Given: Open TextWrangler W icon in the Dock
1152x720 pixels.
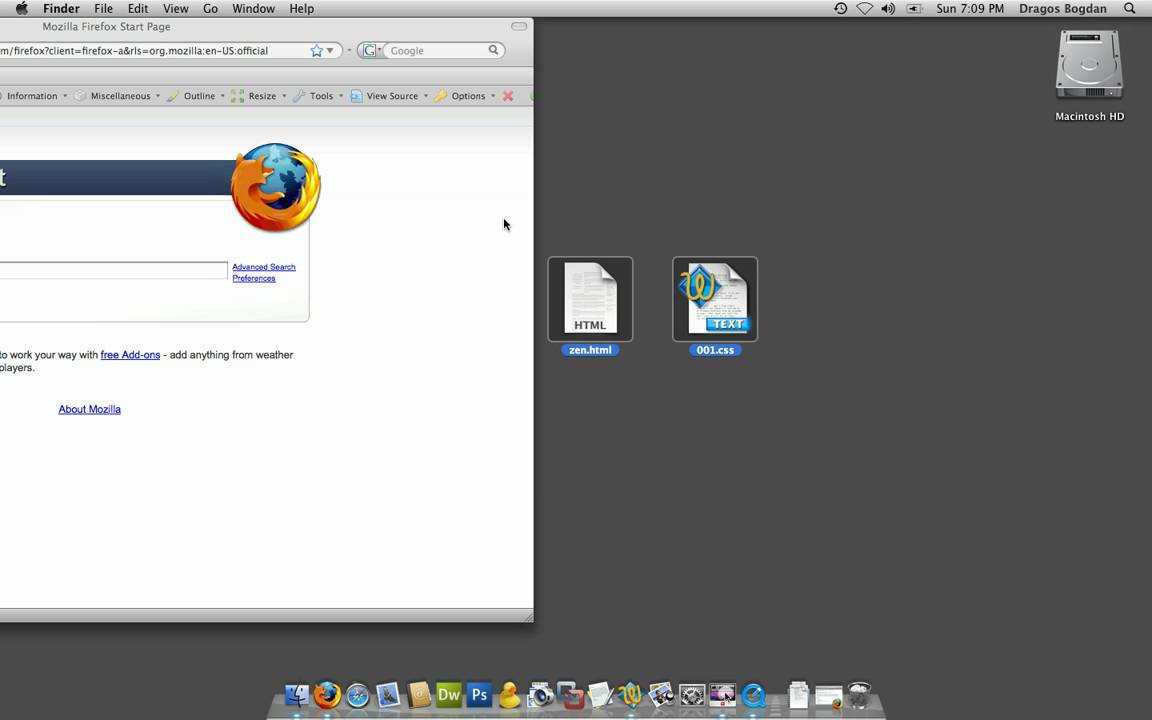Looking at the screenshot, I should (630, 694).
